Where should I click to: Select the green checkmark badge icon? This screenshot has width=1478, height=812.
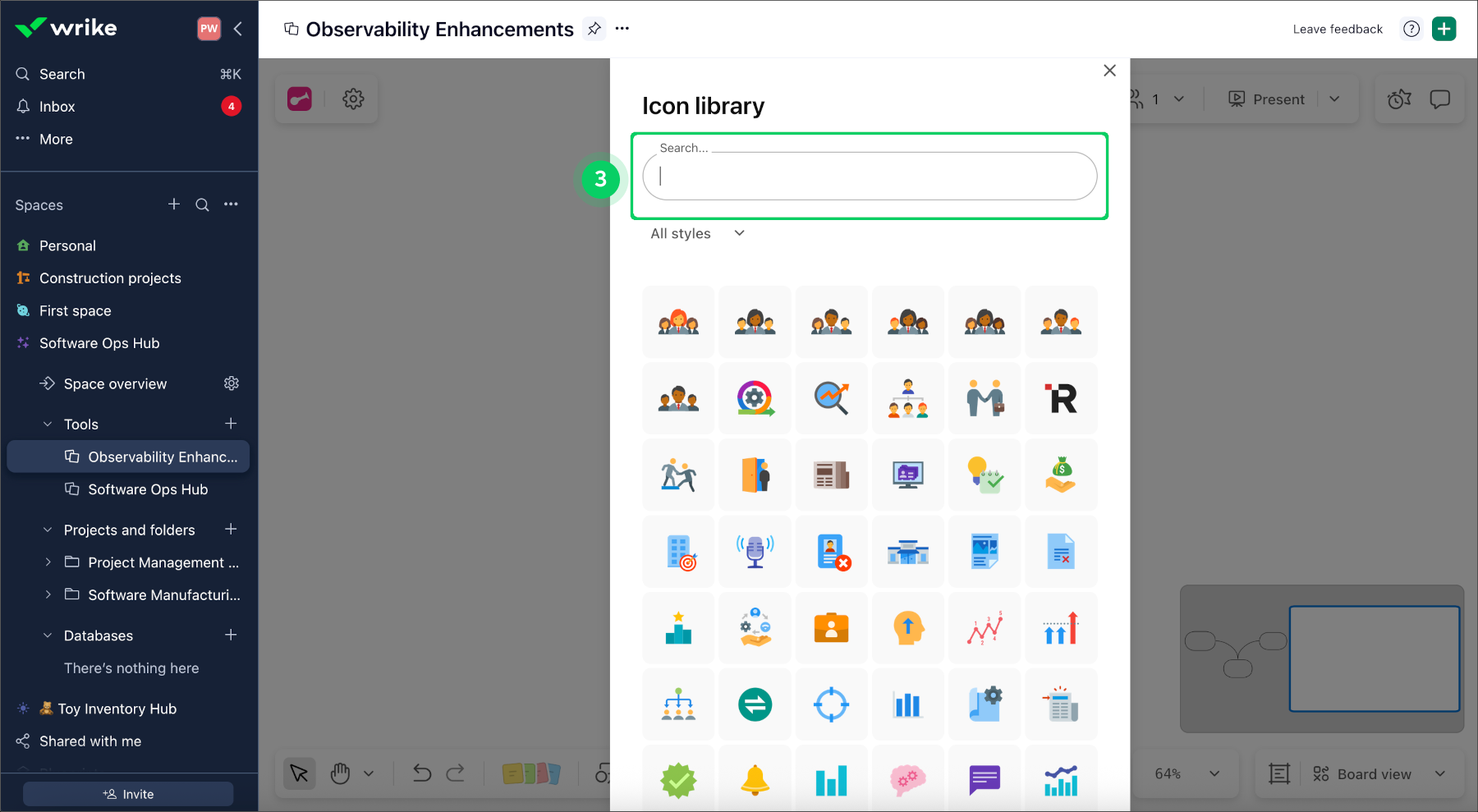click(x=678, y=778)
